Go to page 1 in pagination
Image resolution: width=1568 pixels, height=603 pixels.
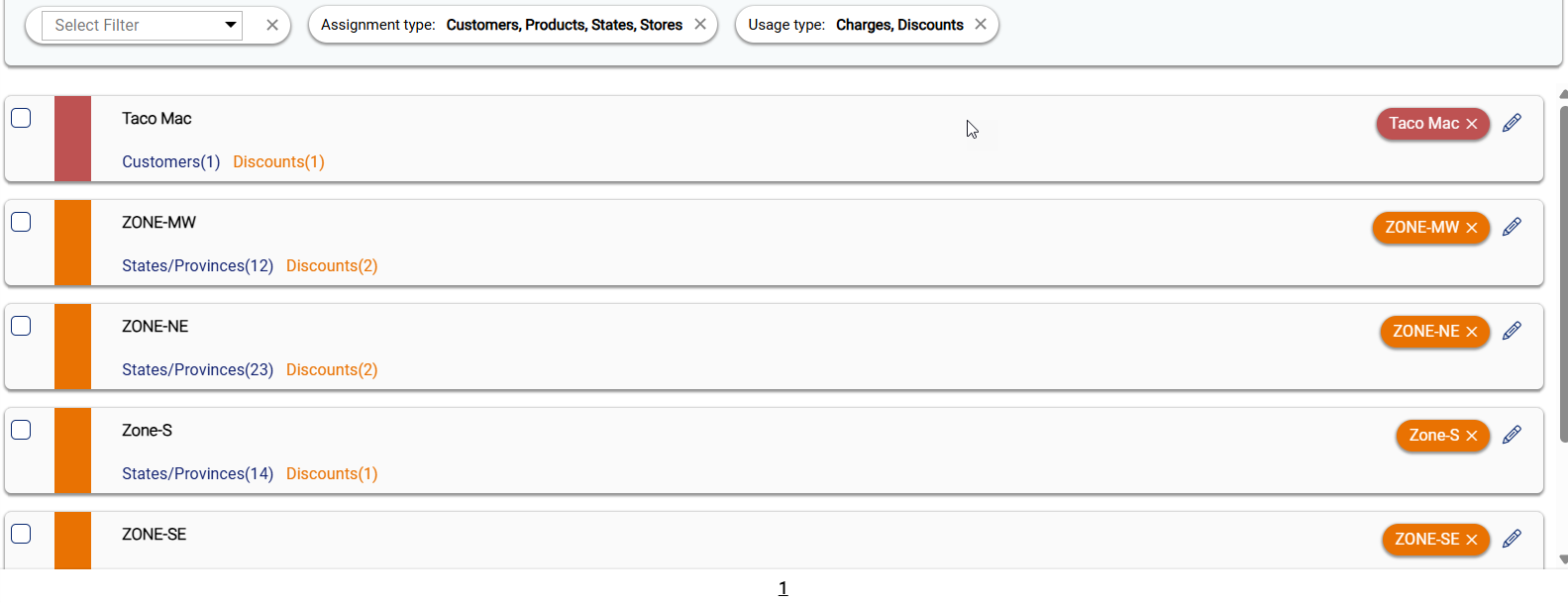(783, 588)
